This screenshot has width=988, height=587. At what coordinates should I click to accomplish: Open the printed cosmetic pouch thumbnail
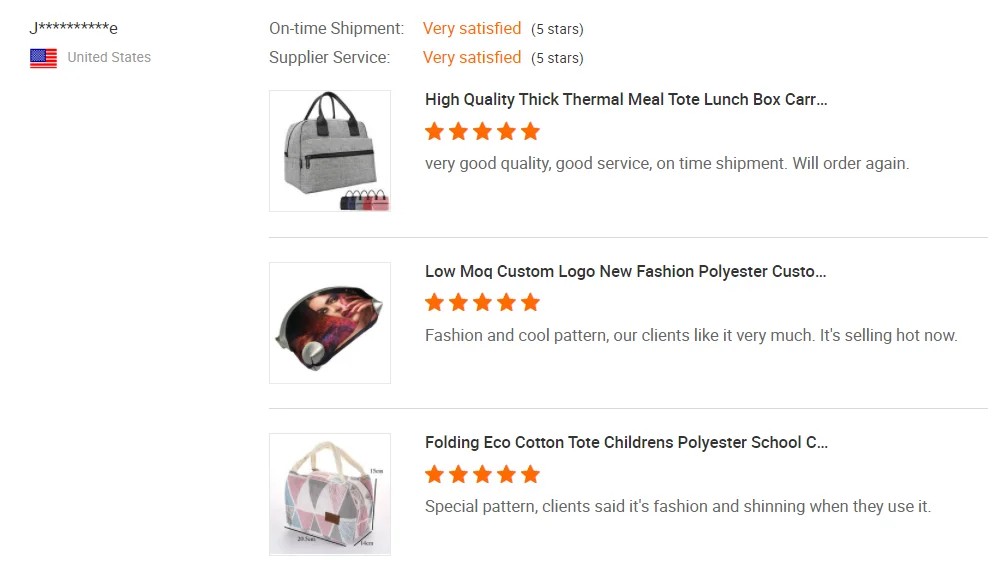pyautogui.click(x=329, y=322)
